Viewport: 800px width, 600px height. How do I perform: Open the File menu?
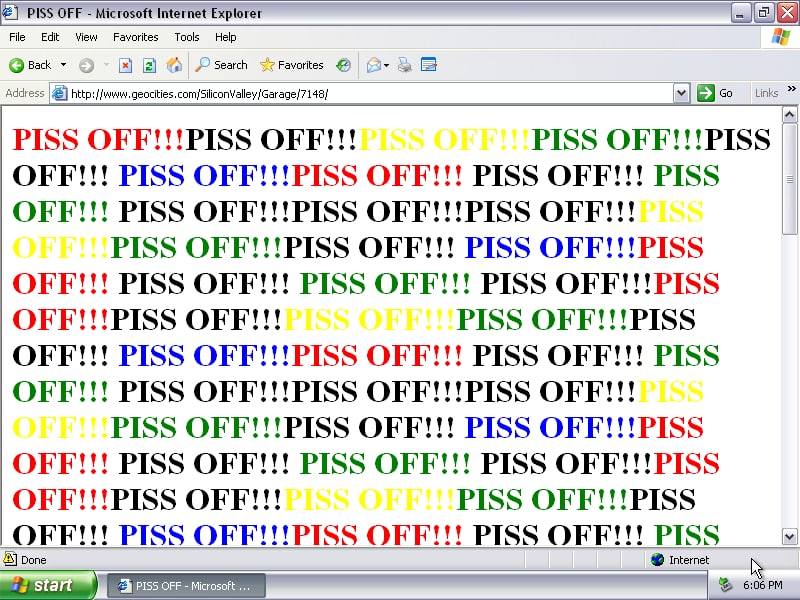[17, 37]
